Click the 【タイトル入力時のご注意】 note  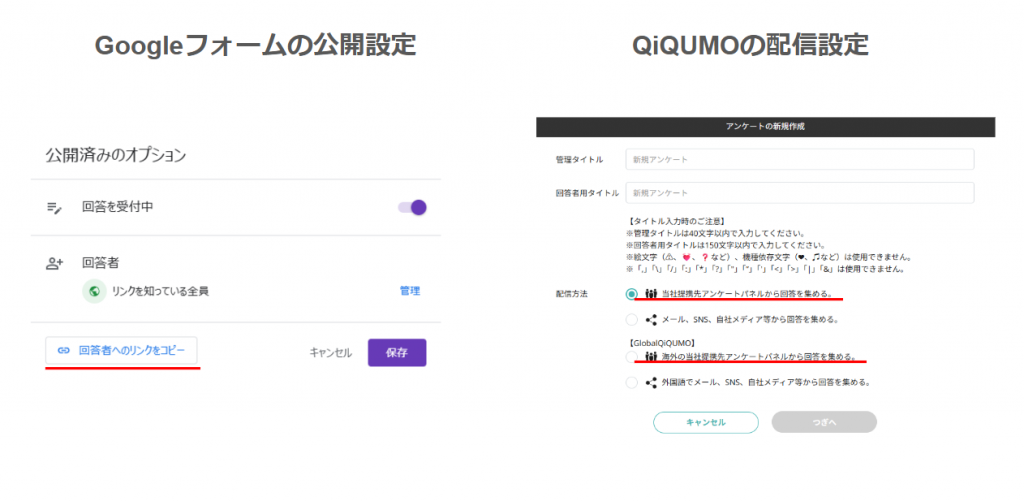click(x=675, y=222)
